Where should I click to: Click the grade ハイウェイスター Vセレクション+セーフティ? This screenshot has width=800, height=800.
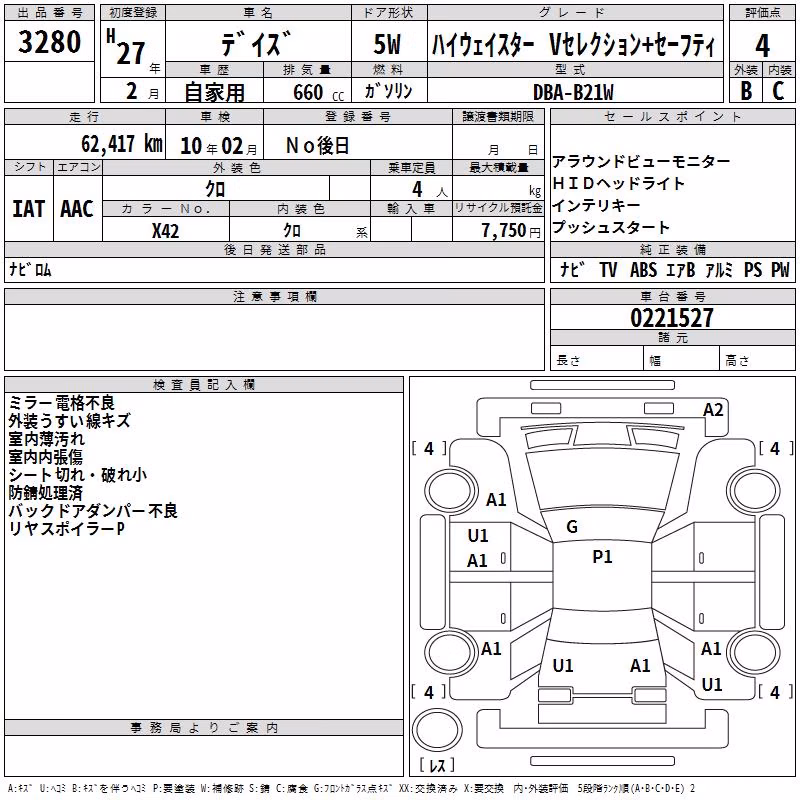574,44
